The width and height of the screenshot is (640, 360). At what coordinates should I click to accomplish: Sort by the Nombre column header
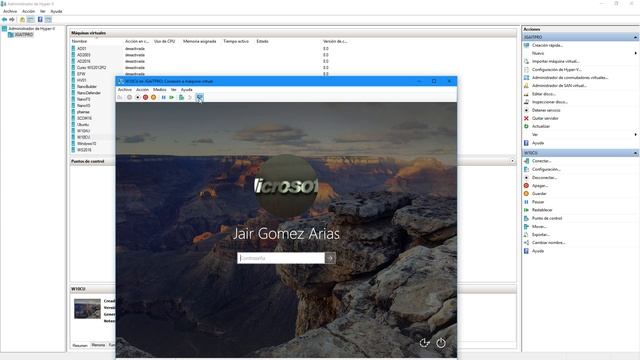79,41
